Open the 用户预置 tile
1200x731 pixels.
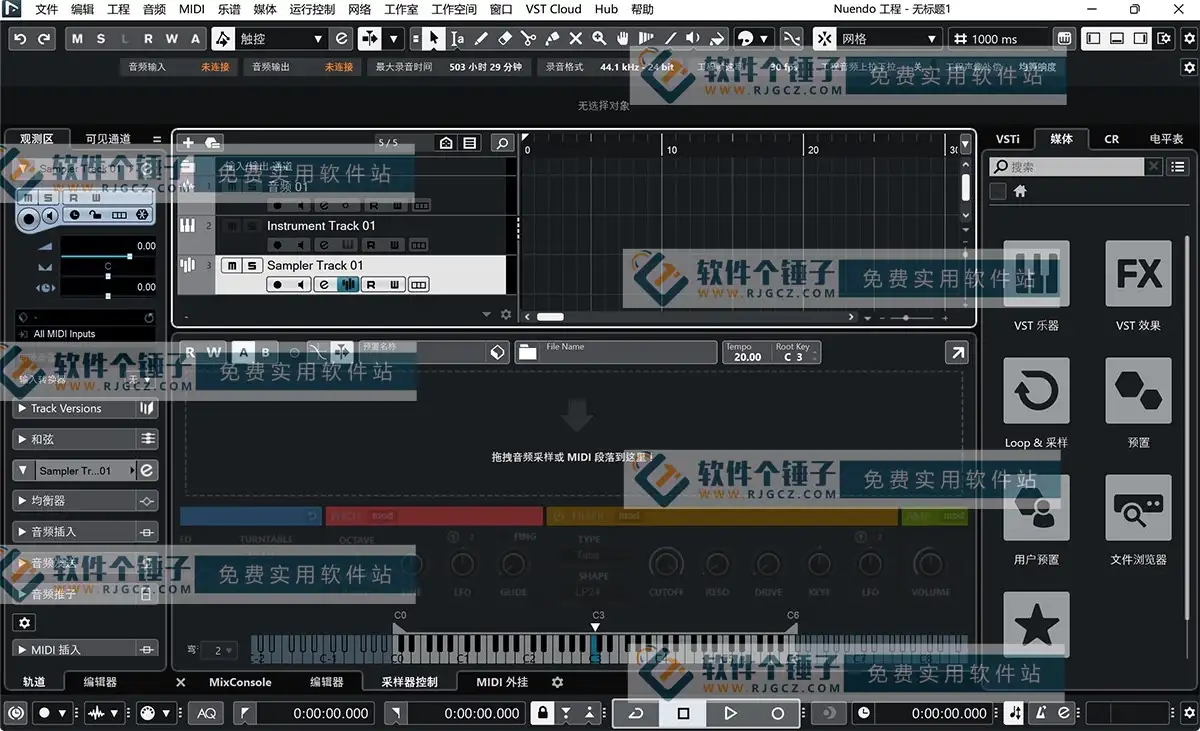click(x=1036, y=508)
